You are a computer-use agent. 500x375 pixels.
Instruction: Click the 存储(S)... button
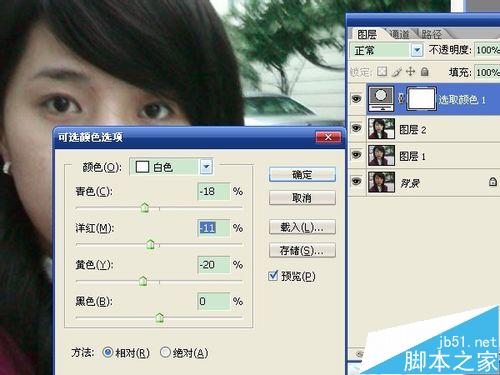[302, 250]
